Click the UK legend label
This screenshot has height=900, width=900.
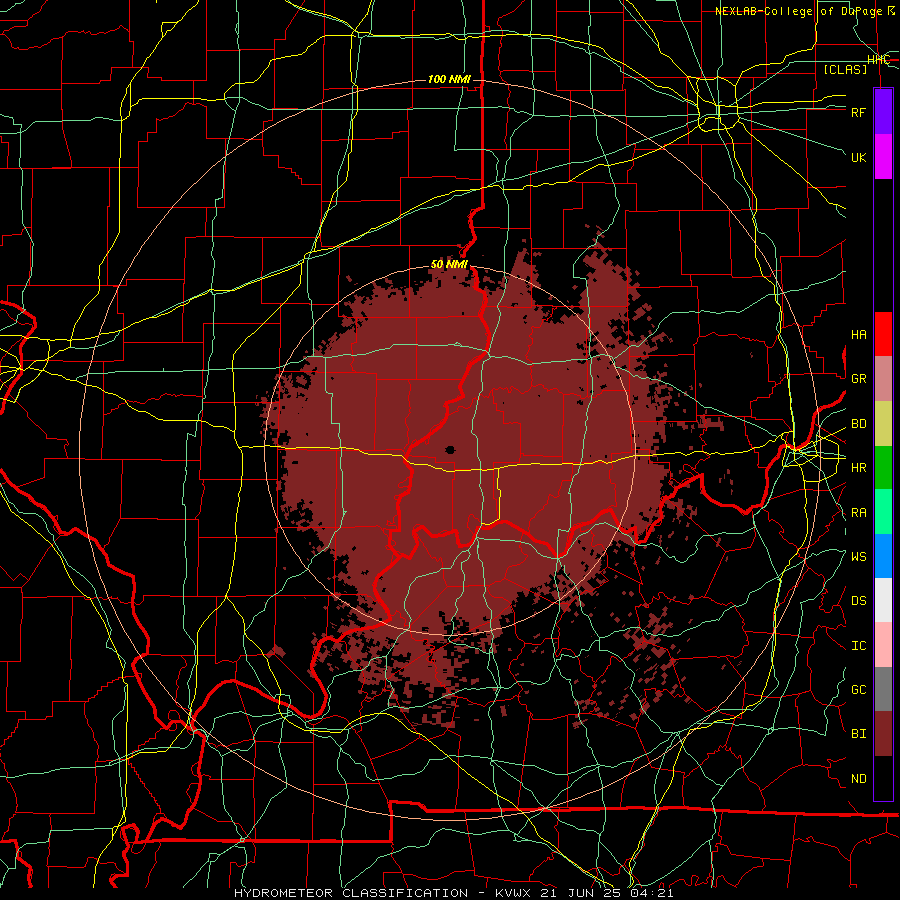859,157
